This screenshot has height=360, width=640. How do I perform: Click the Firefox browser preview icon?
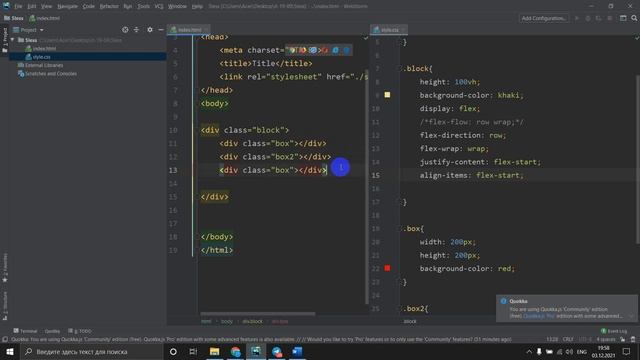(303, 50)
